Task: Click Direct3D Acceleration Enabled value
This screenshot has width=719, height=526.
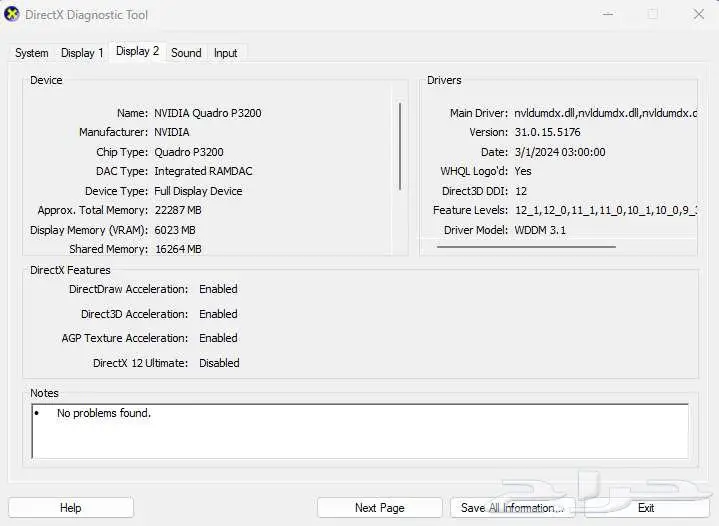Action: [x=218, y=314]
